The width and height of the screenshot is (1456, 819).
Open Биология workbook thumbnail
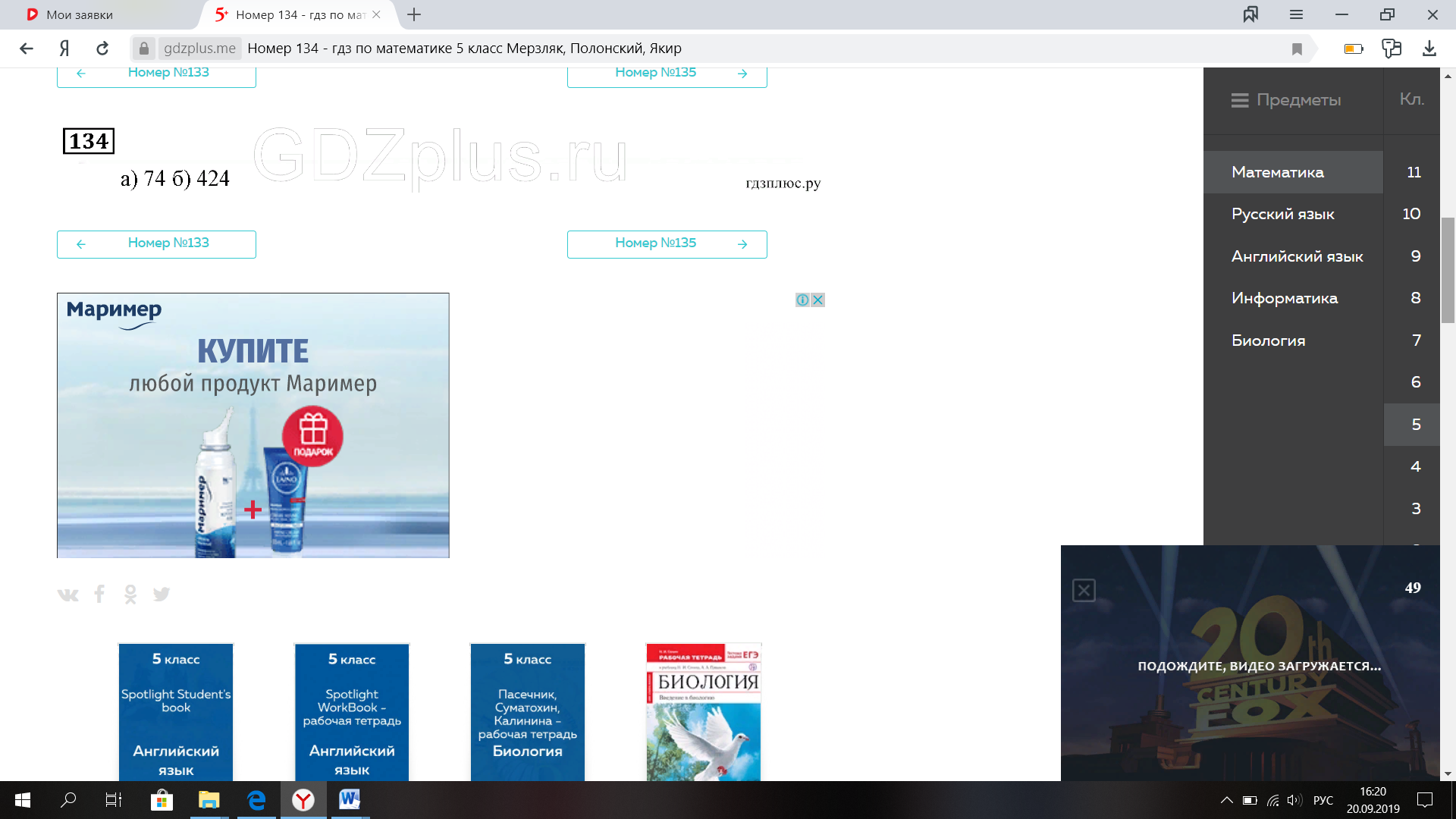tap(703, 711)
